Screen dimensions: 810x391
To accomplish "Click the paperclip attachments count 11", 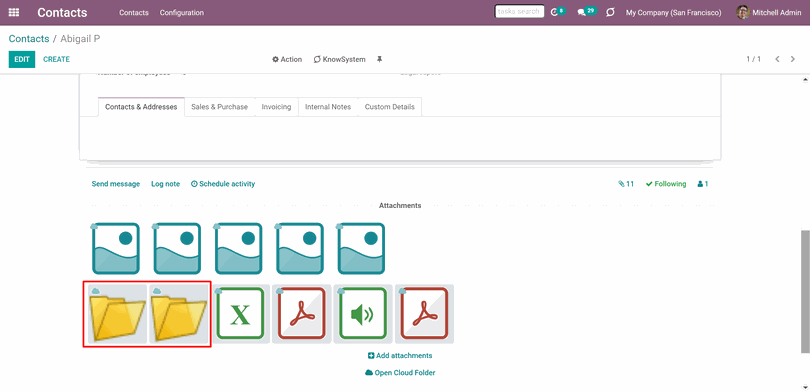I will 626,184.
